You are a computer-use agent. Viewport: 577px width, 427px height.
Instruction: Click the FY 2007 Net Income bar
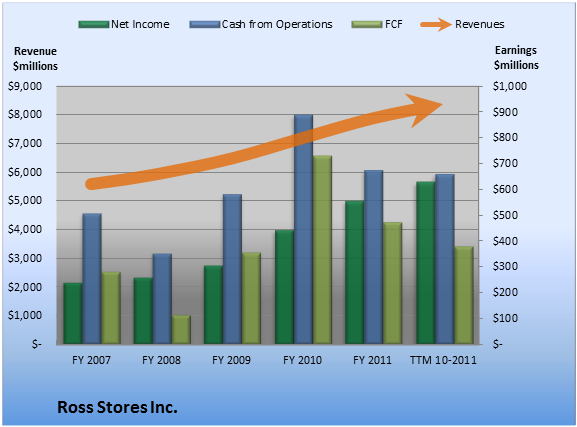click(73, 313)
